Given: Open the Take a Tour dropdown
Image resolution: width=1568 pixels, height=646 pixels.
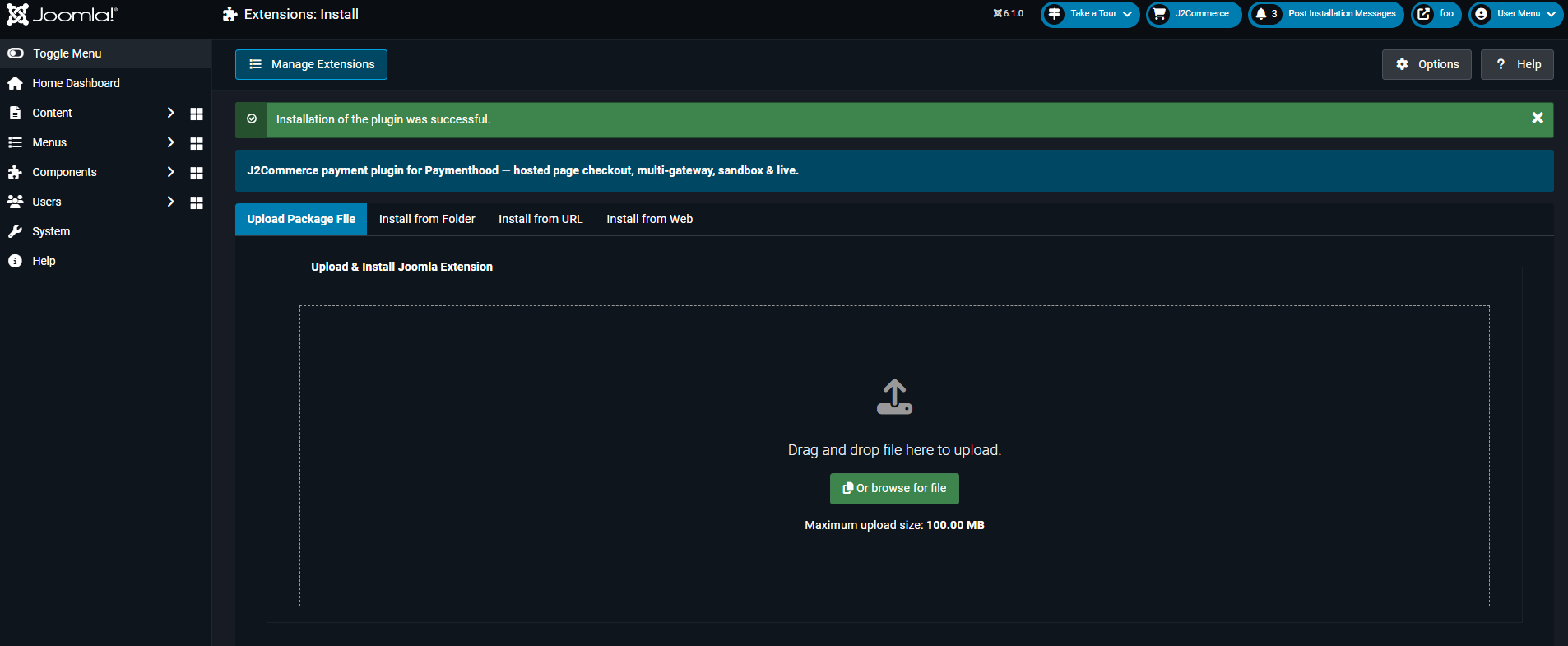Looking at the screenshot, I should click(x=1090, y=14).
